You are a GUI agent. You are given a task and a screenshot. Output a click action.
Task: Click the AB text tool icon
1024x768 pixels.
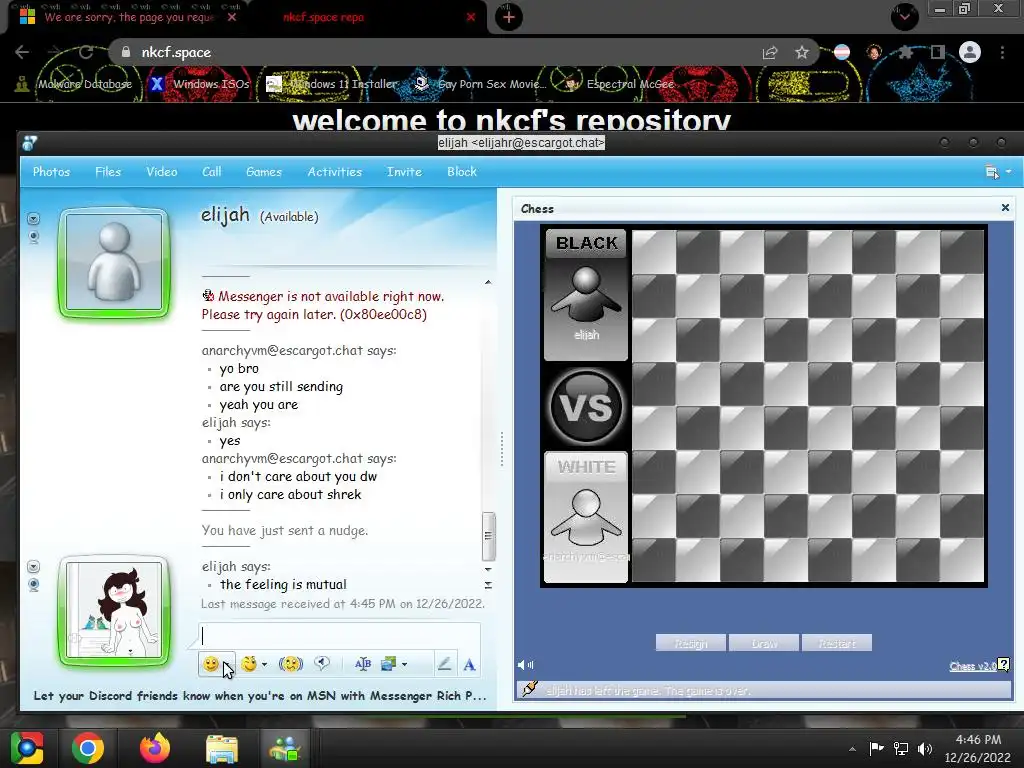click(362, 664)
